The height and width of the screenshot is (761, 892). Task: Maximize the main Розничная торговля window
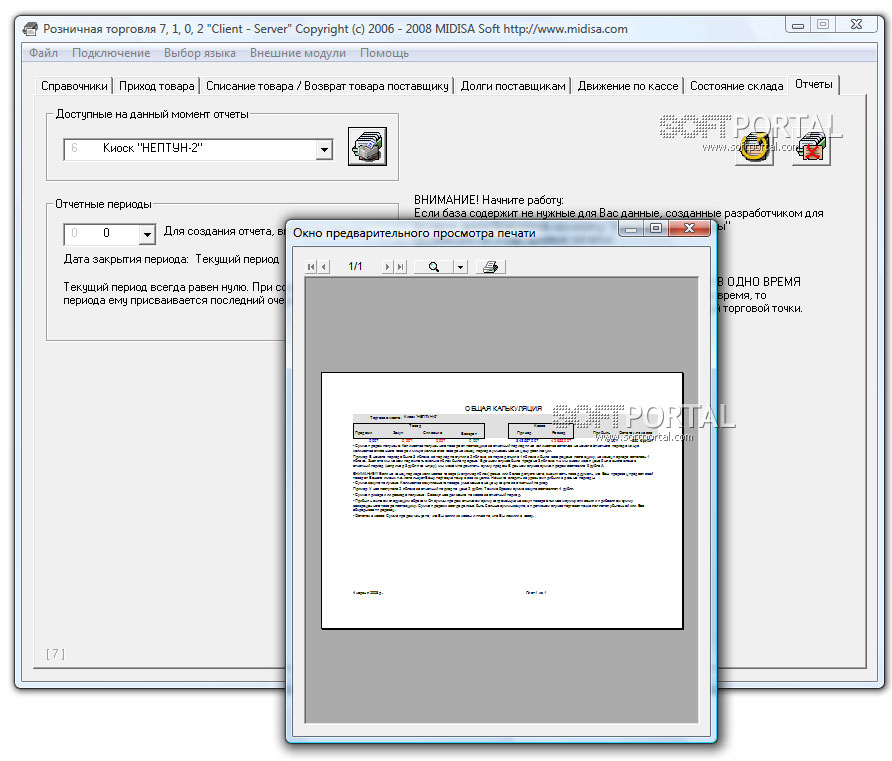[x=823, y=25]
